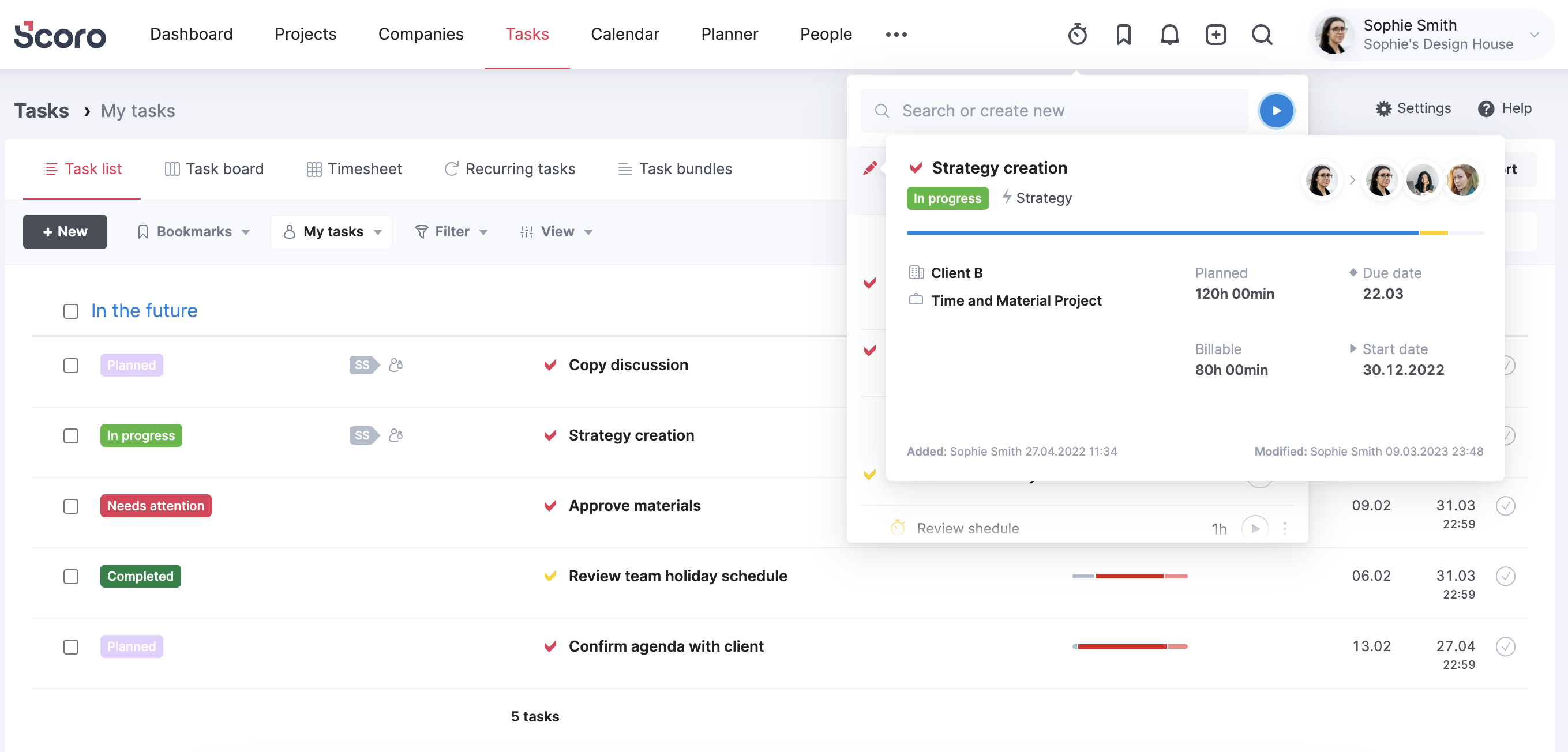
Task: Open Settings gear
Action: tap(1413, 108)
